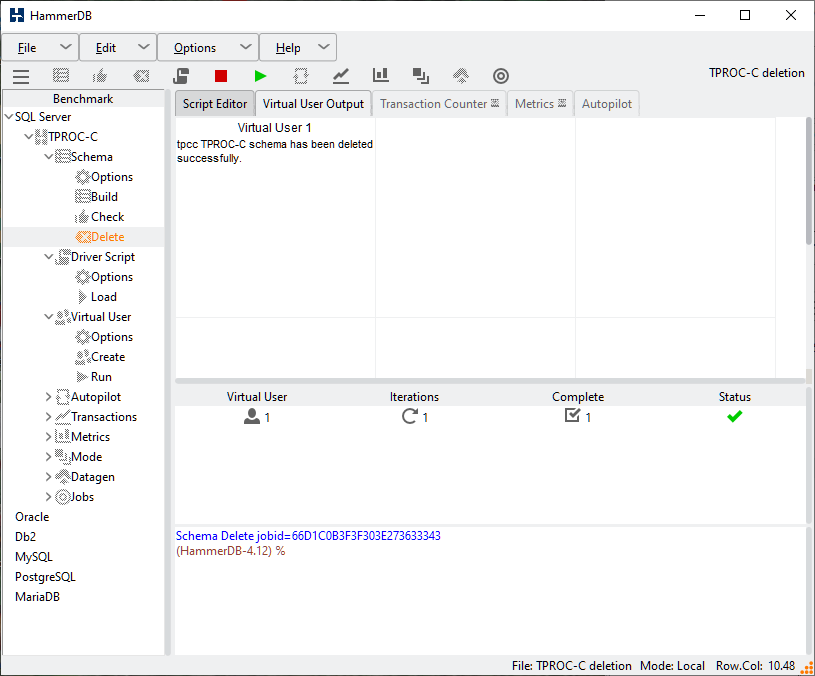Select Create under Virtual User

pyautogui.click(x=101, y=357)
